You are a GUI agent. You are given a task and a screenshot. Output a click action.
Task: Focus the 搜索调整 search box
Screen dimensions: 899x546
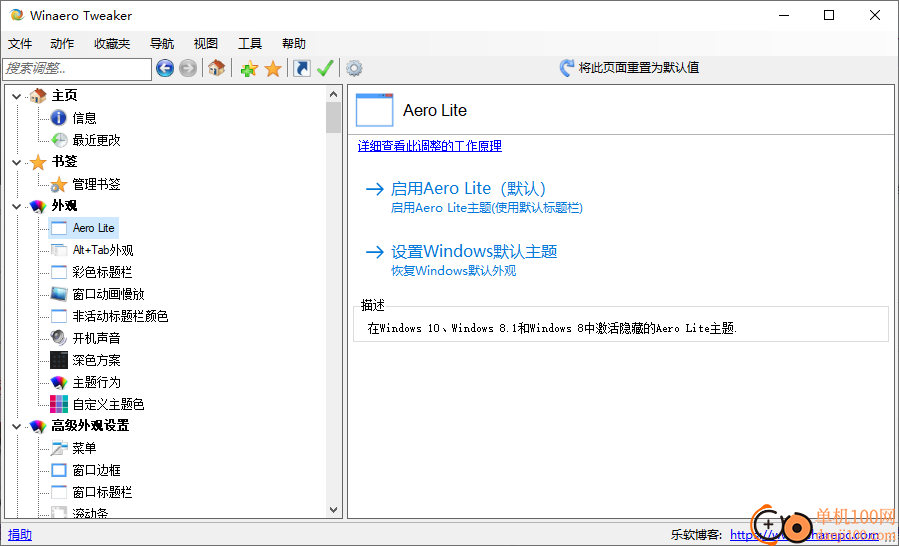(77, 69)
